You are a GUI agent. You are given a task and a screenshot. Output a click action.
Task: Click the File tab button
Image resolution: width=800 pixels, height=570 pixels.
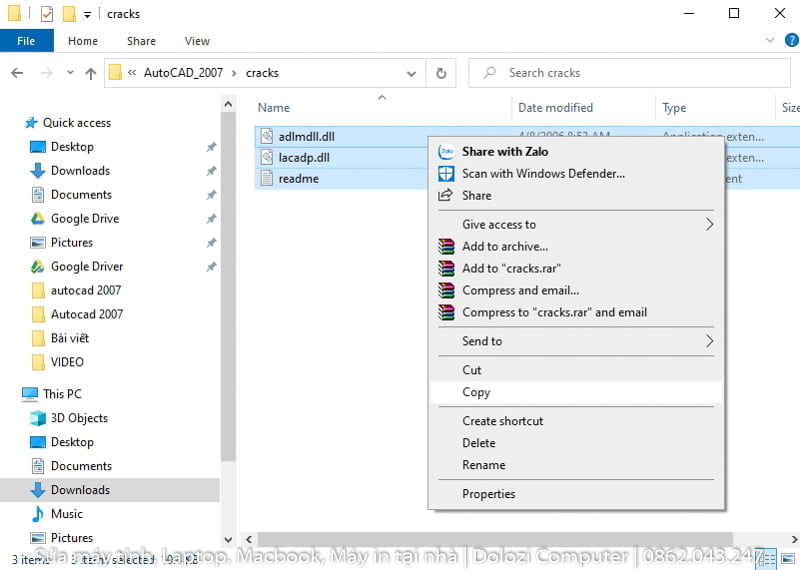click(26, 41)
